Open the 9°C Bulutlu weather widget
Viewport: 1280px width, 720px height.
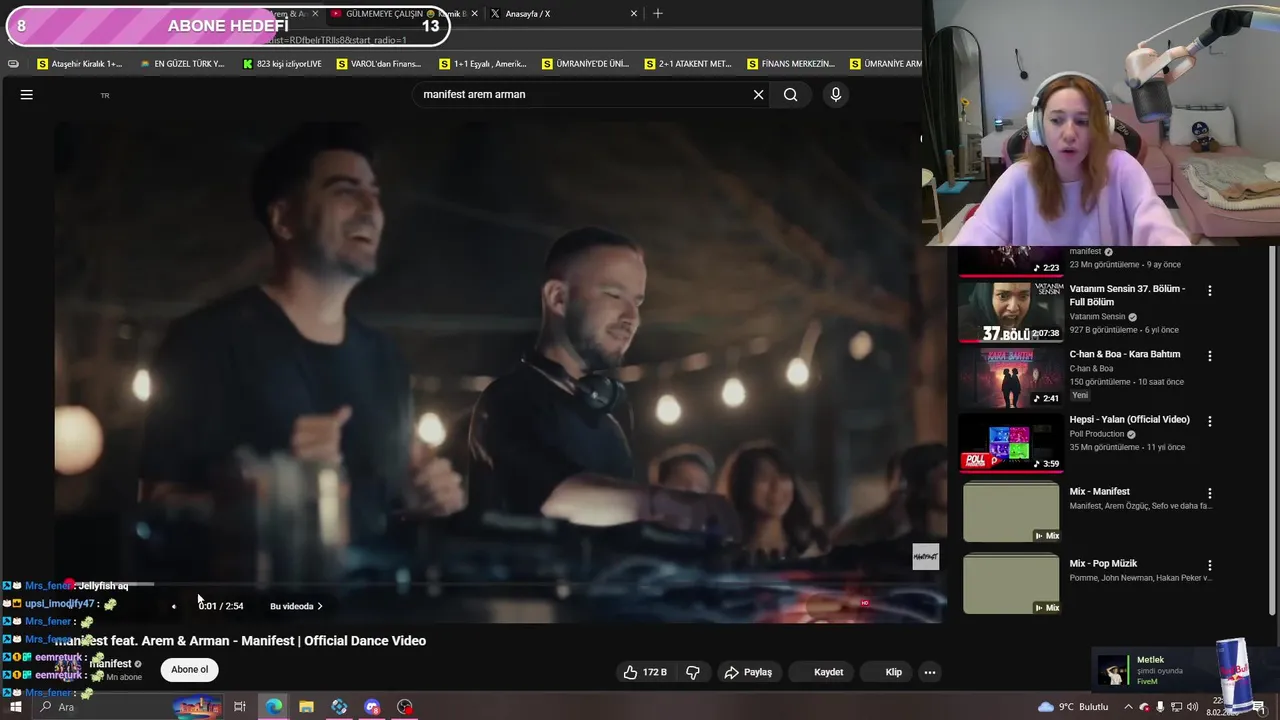1072,707
